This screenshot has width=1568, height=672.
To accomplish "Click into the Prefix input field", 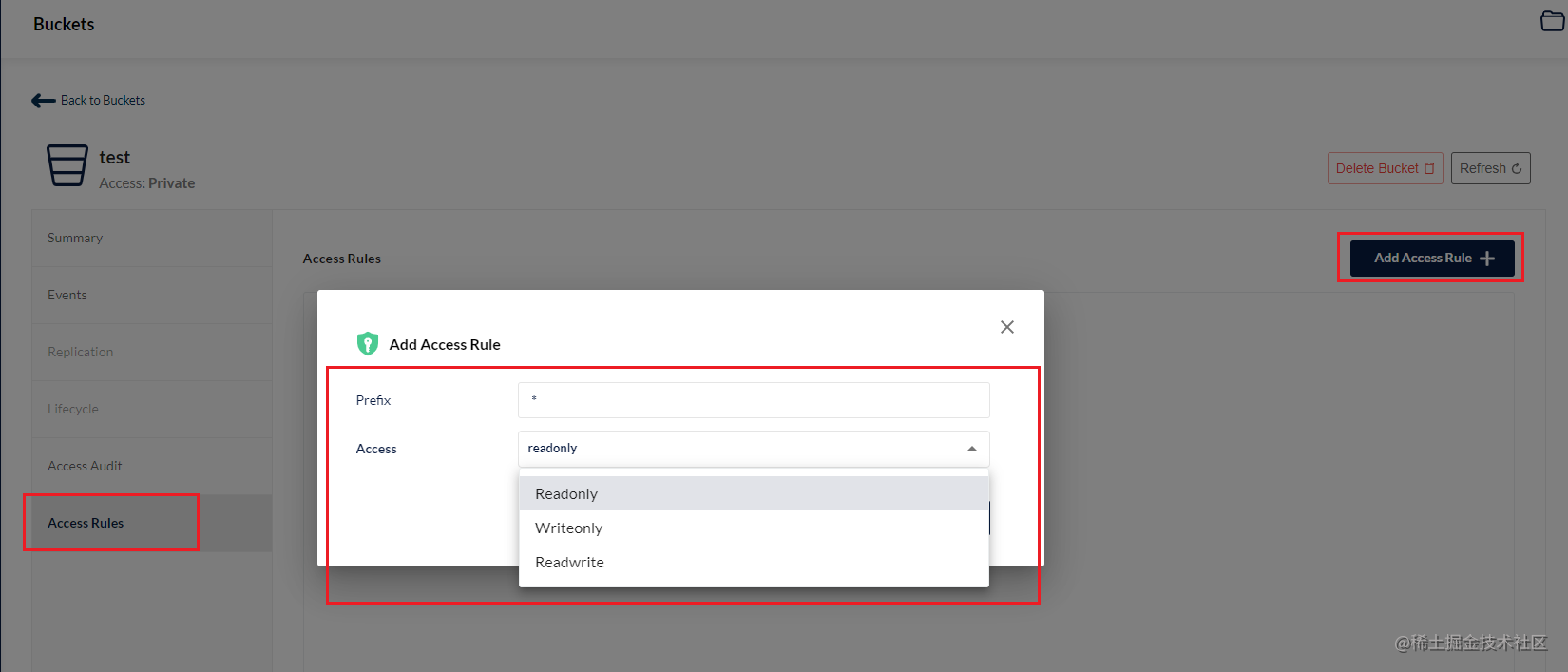I will coord(754,400).
